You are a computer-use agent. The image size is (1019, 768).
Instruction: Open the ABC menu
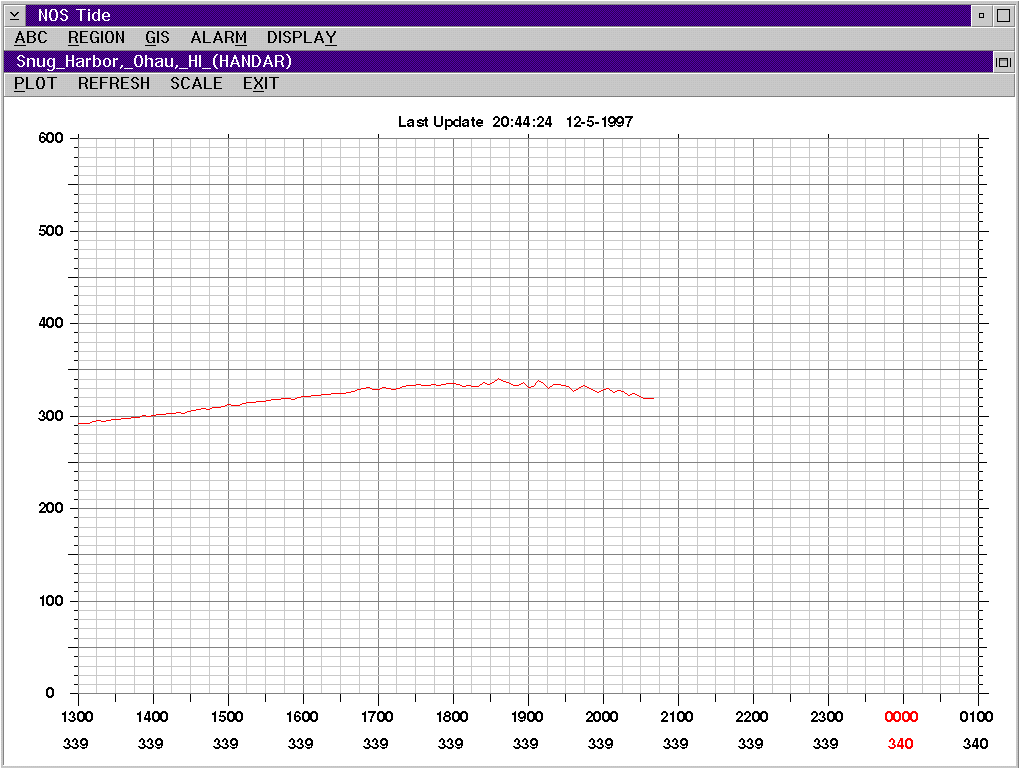(31, 38)
